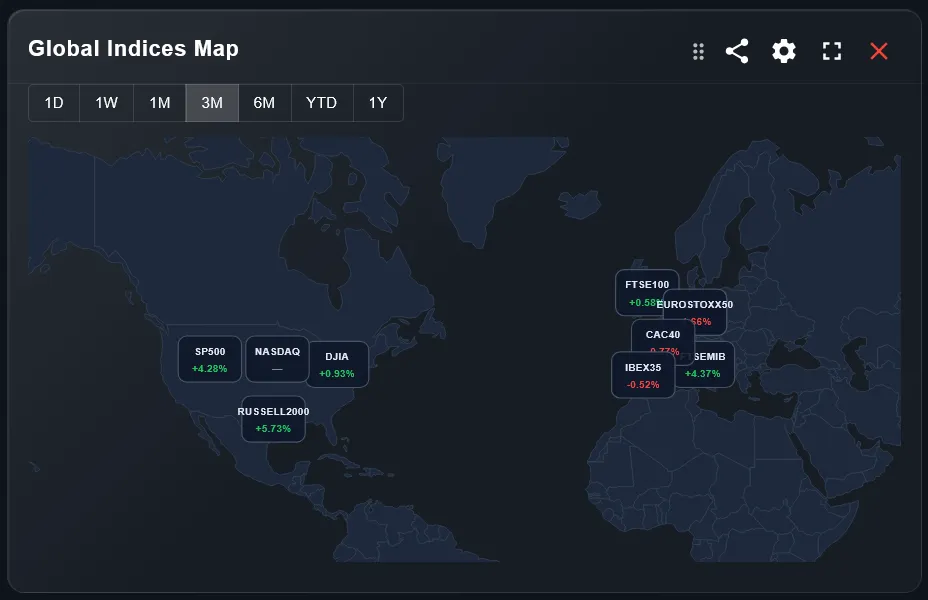928x600 pixels.
Task: Expand widget to fullscreen
Action: tap(832, 51)
